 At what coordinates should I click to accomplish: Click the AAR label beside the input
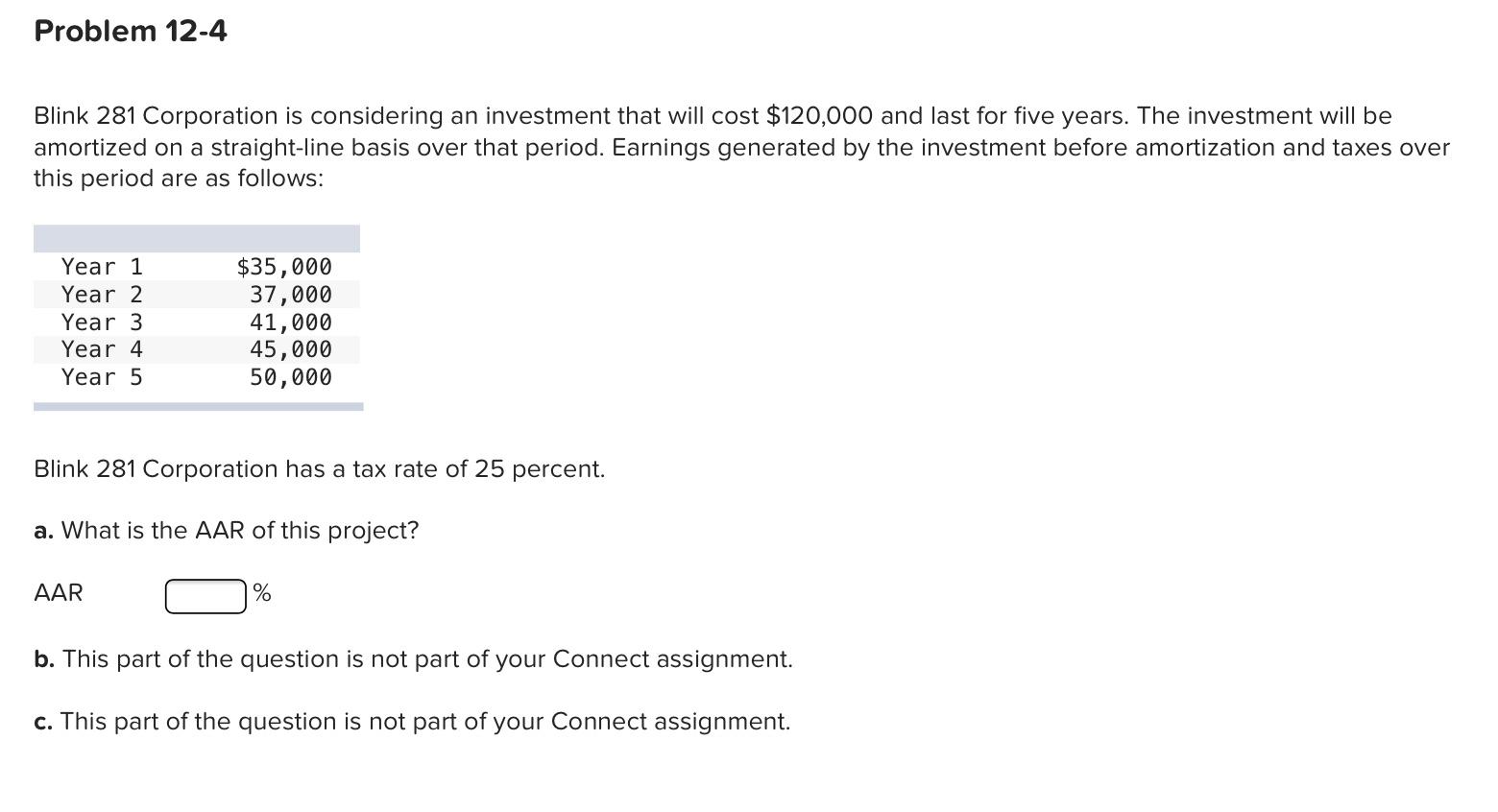[59, 593]
